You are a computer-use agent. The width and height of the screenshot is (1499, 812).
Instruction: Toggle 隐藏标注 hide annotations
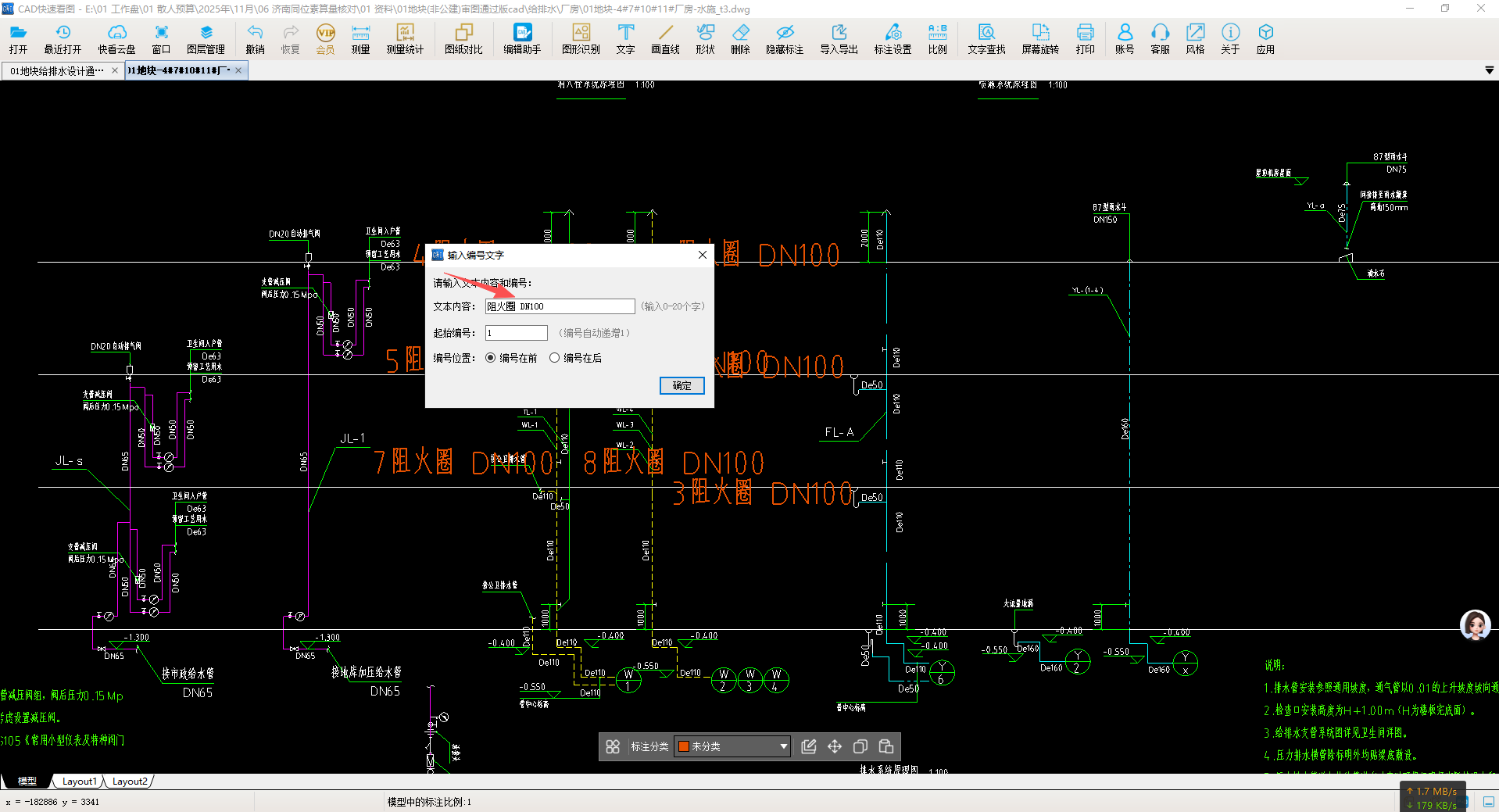point(785,38)
